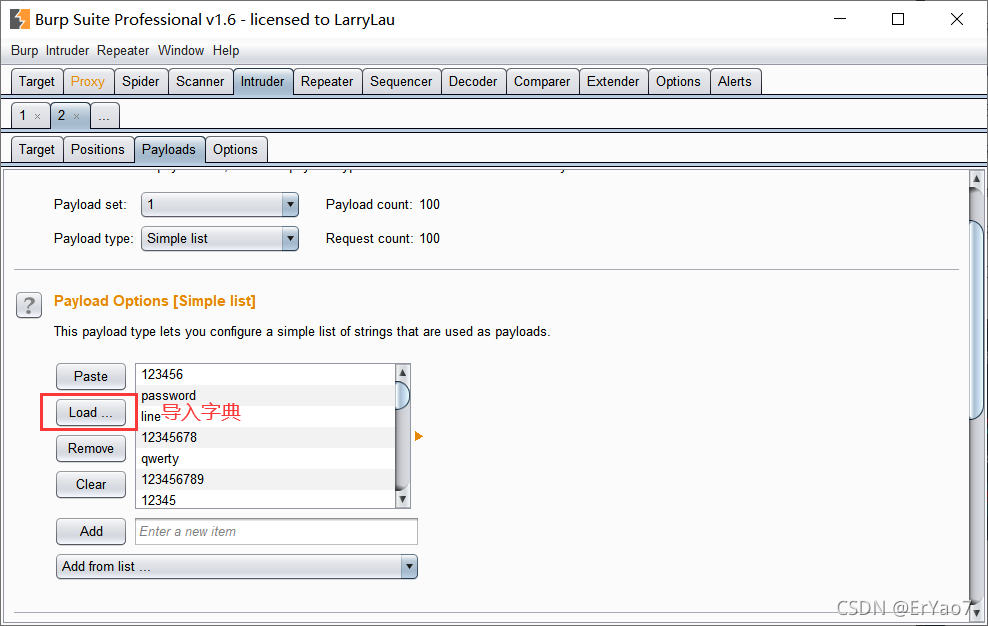Select payload item 123456789

click(265, 479)
